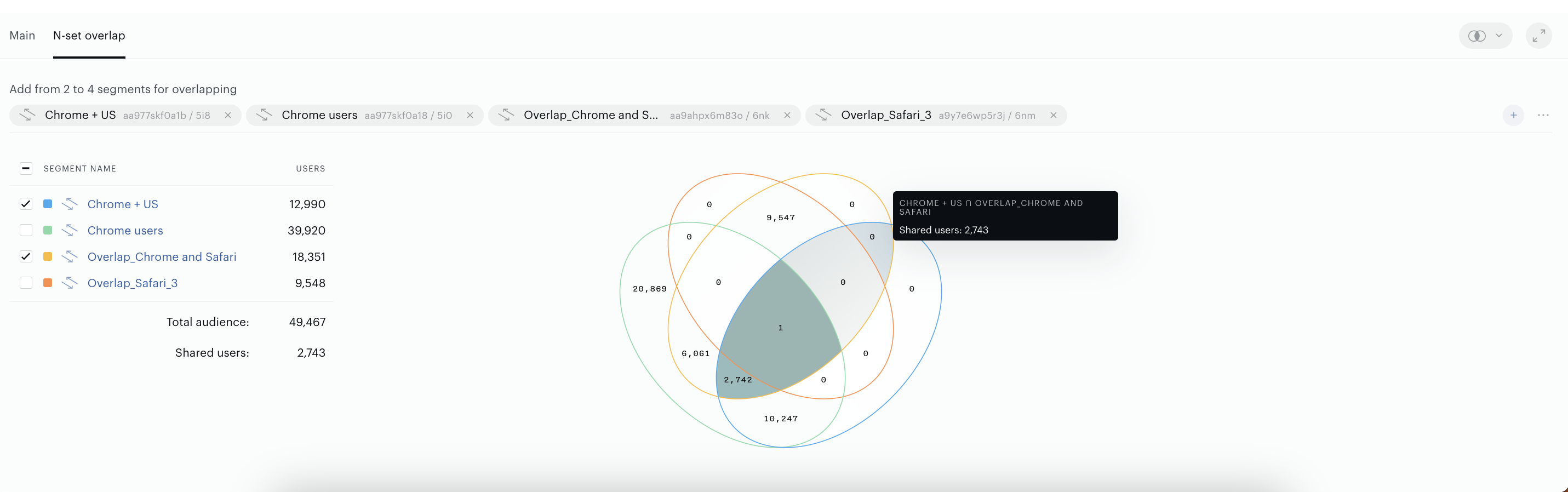Click the Overlap_Safari_3 chip label
This screenshot has height=492, width=1568.
click(x=886, y=115)
